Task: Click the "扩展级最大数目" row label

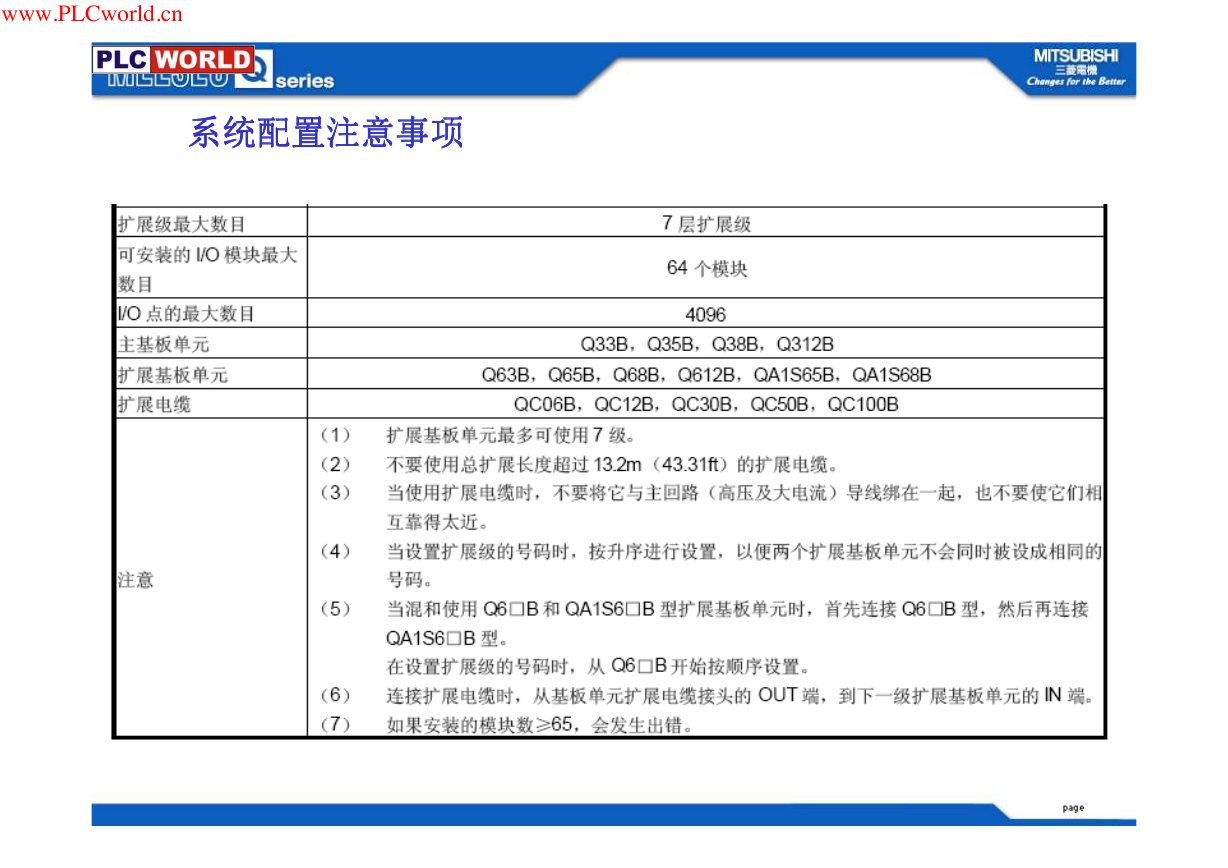Action: (x=181, y=224)
